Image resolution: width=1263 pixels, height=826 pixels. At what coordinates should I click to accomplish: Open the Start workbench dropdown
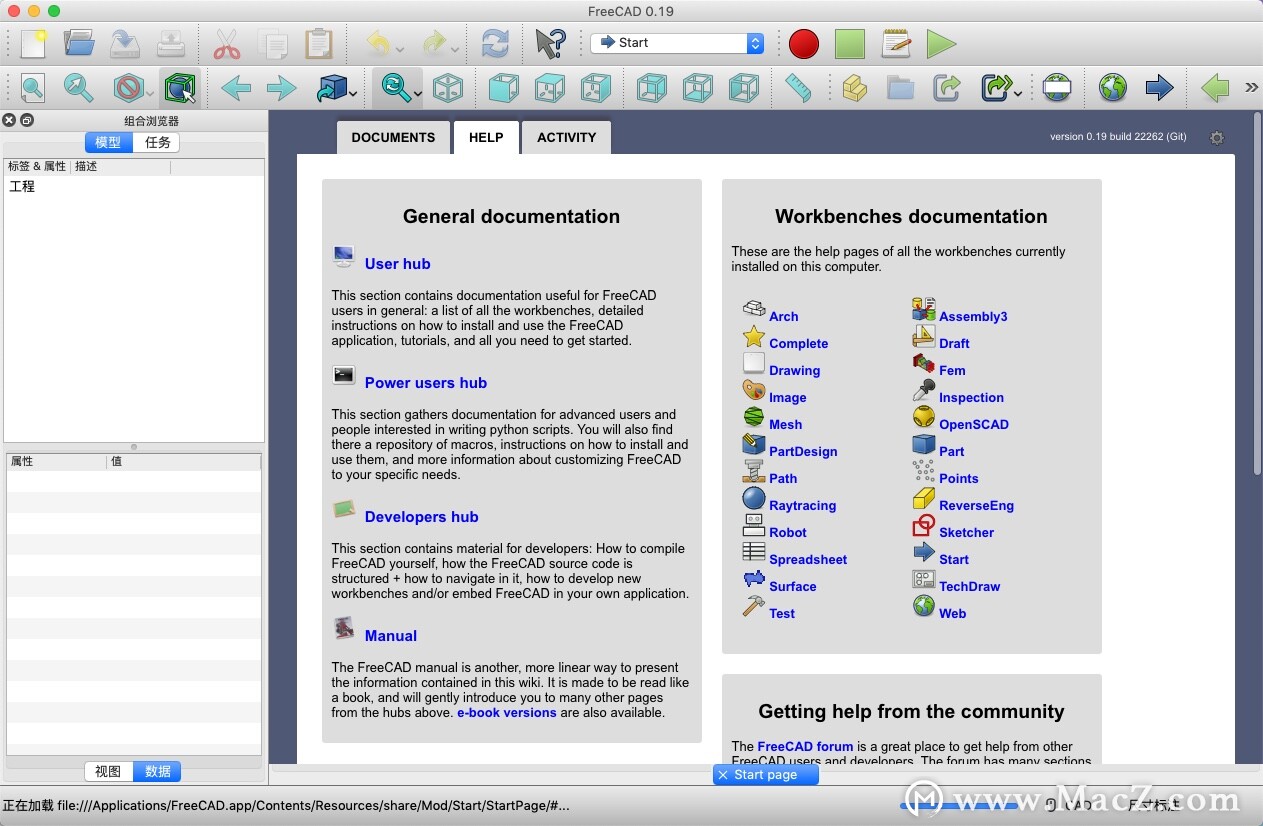click(677, 43)
